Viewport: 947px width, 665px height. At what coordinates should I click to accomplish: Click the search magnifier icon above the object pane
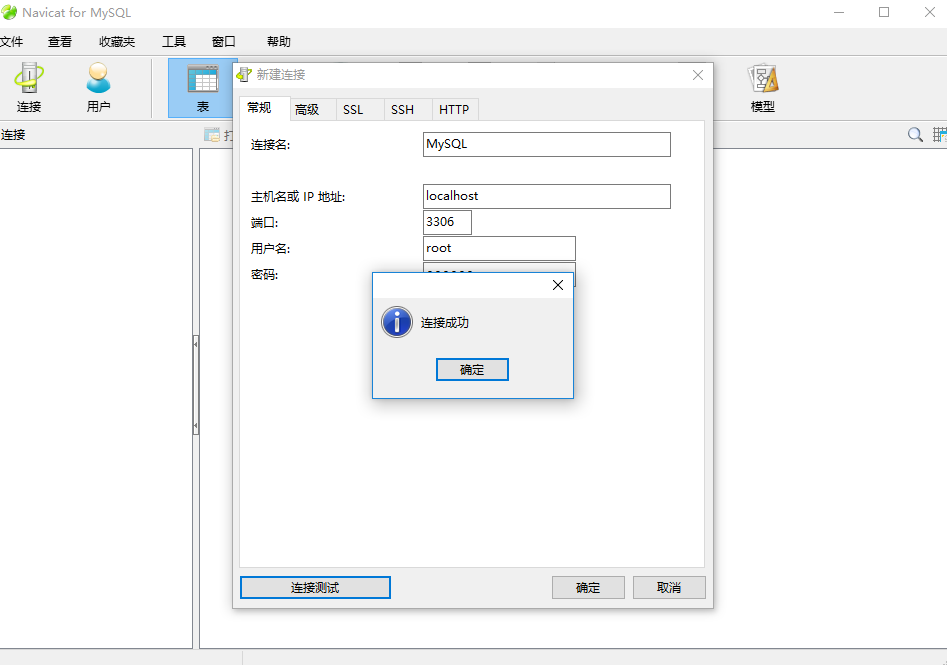point(913,134)
